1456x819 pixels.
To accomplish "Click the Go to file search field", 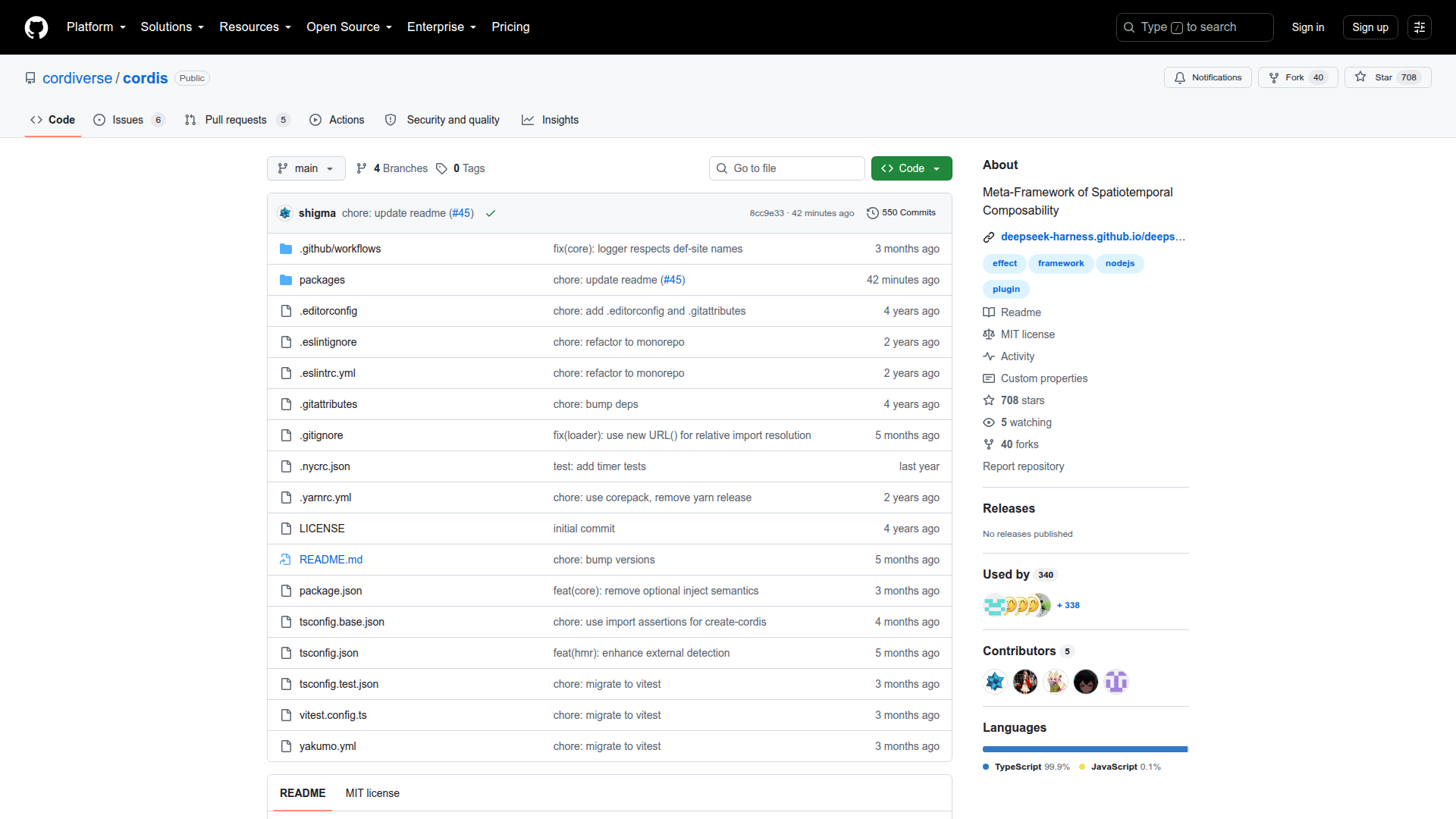I will [786, 168].
